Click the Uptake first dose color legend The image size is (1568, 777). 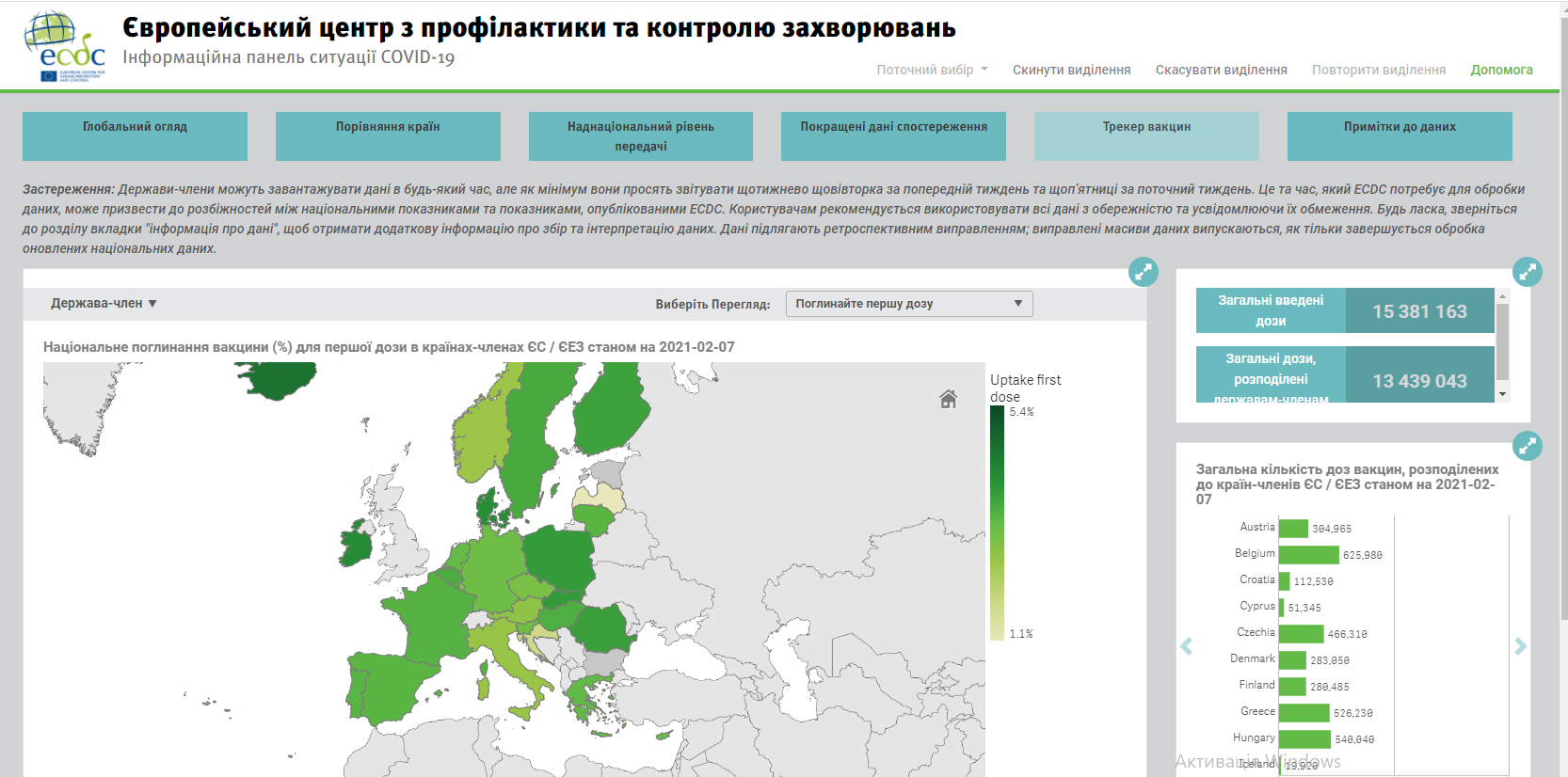click(997, 522)
